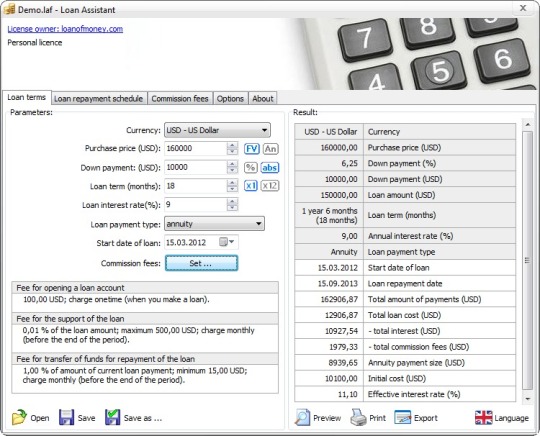Image resolution: width=540 pixels, height=436 pixels.
Task: Select the 'Loan repayment date' result row
Action: 405,283
